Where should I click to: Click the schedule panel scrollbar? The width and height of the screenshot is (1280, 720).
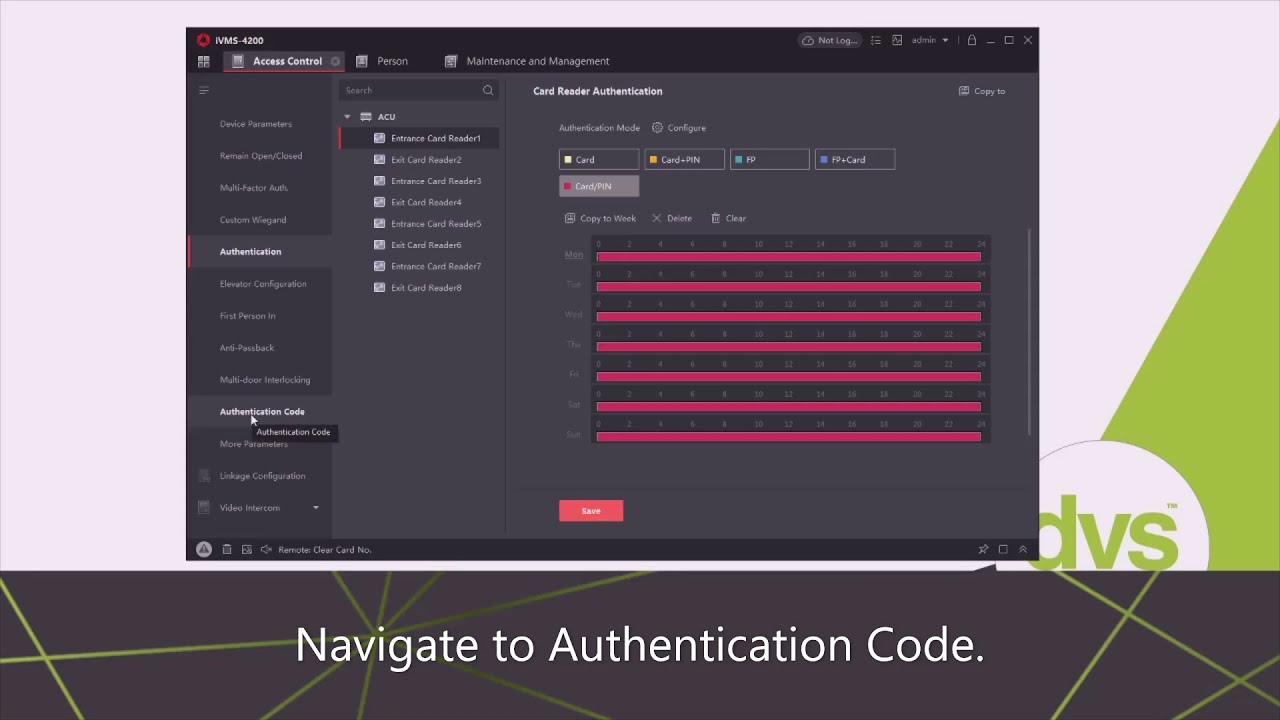[x=1028, y=333]
